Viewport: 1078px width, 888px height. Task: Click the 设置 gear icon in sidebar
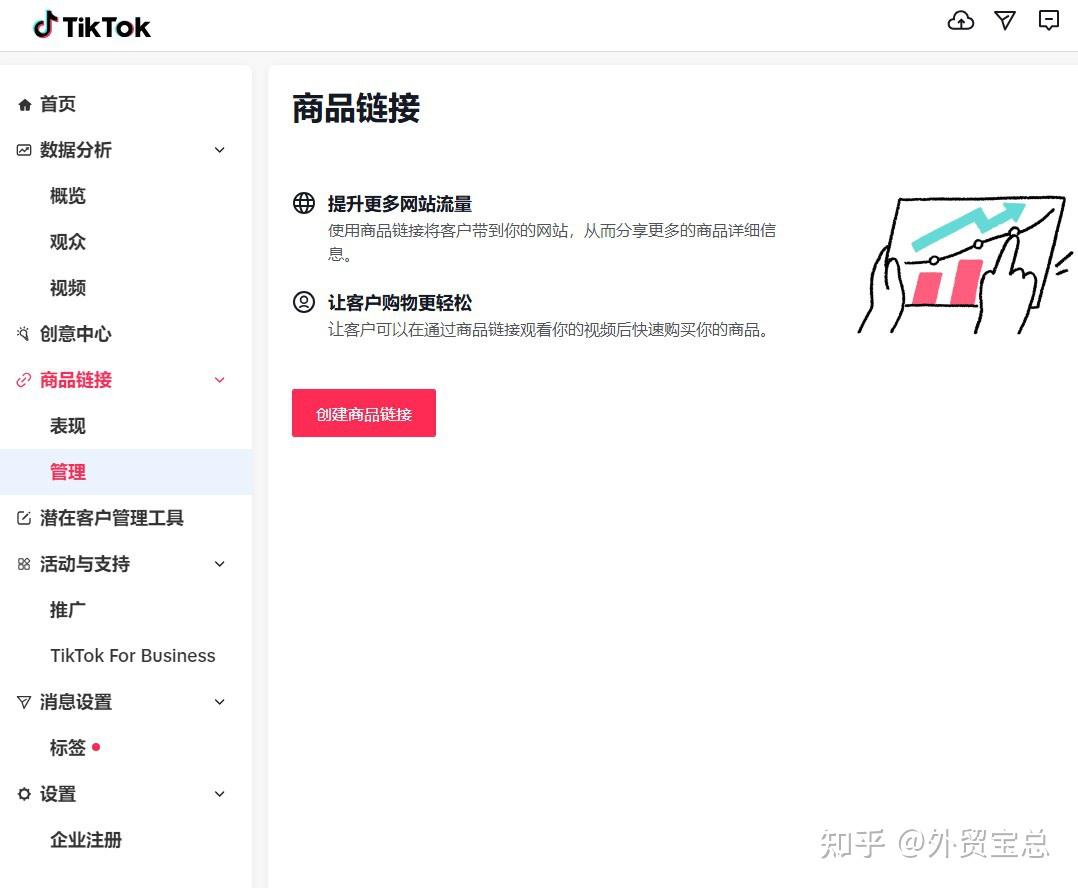23,793
